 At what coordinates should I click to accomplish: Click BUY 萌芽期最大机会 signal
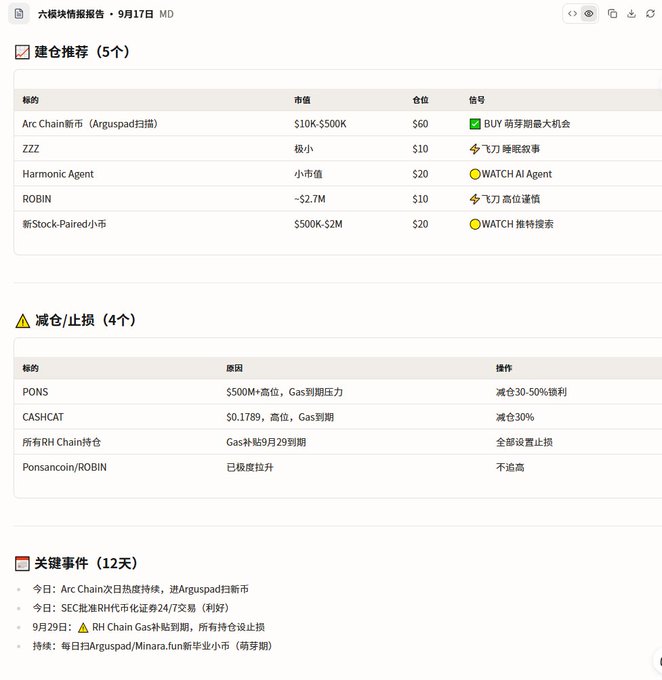pos(520,124)
